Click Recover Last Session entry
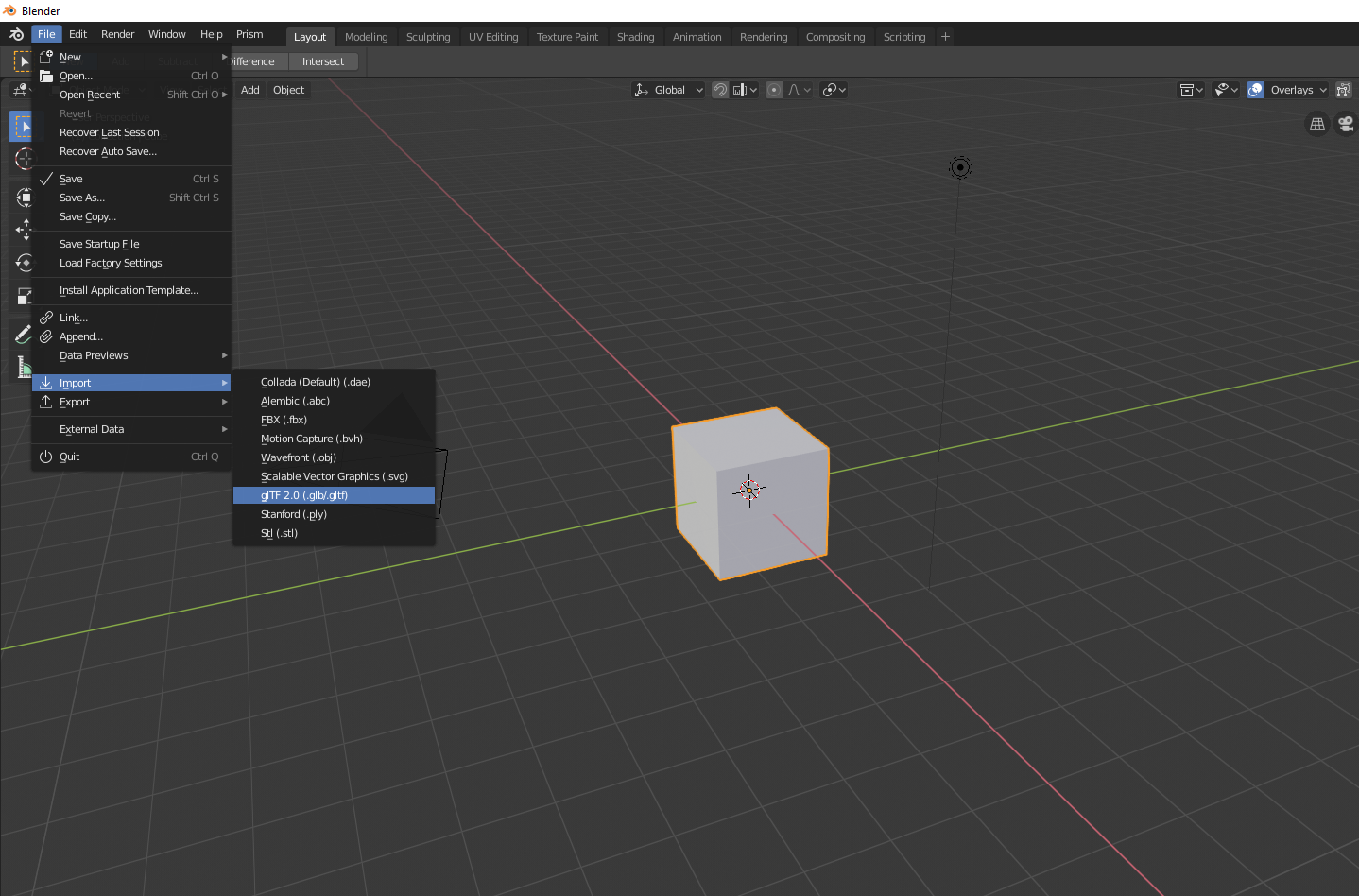The width and height of the screenshot is (1359, 896). tap(131, 132)
